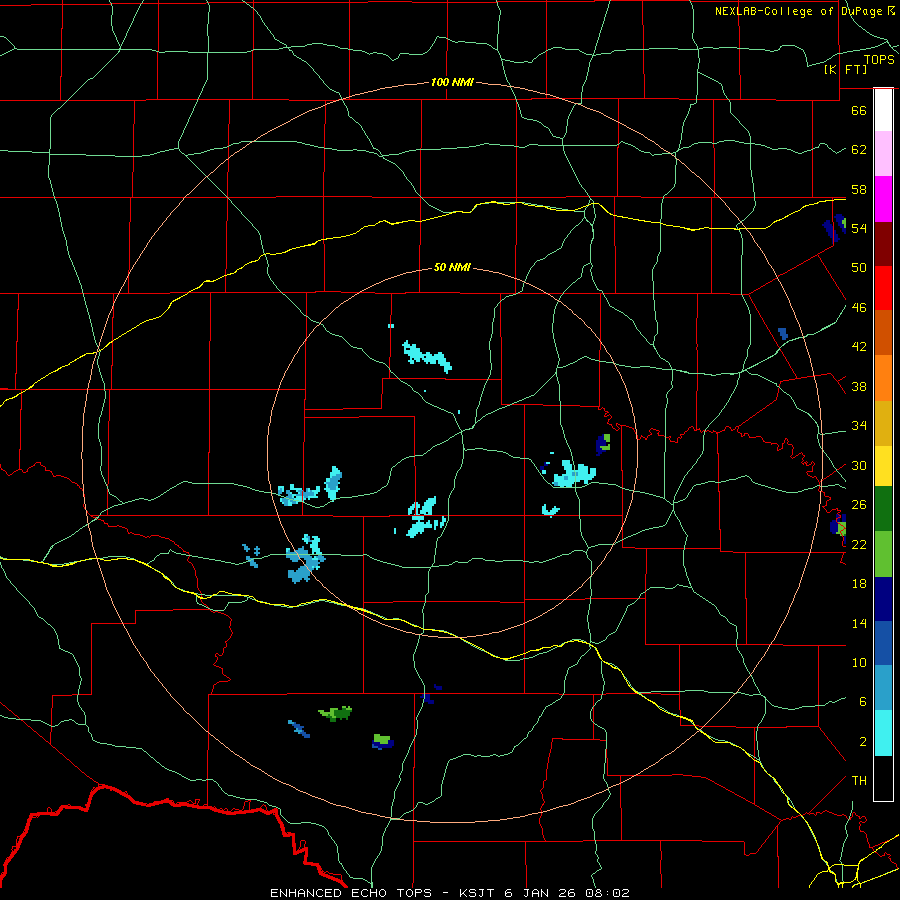Select the magenta legend swatch
Viewport: 900px width, 900px height.
pyautogui.click(x=883, y=199)
